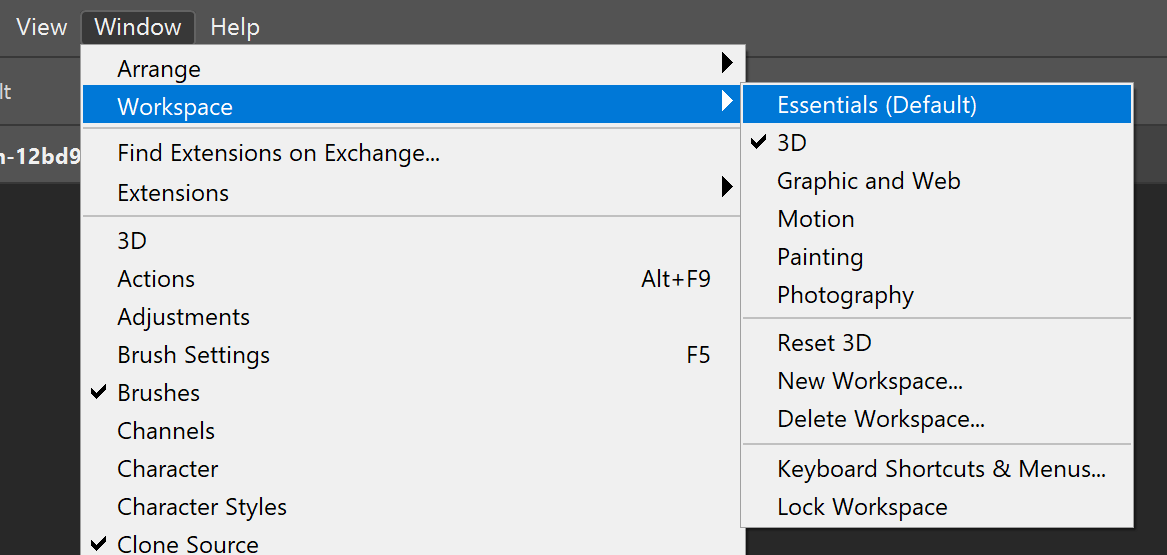Toggle Lock Workspace
Image resolution: width=1167 pixels, height=555 pixels.
862,507
